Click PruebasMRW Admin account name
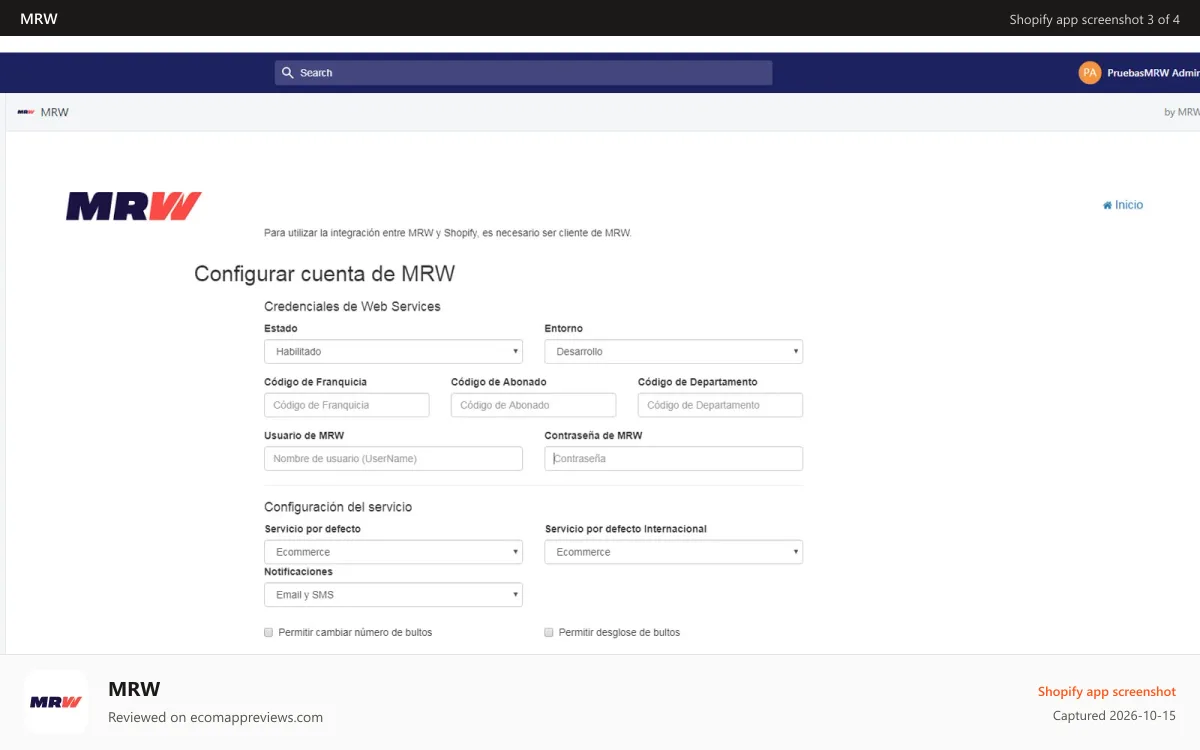The width and height of the screenshot is (1200, 750). pyautogui.click(x=1153, y=73)
